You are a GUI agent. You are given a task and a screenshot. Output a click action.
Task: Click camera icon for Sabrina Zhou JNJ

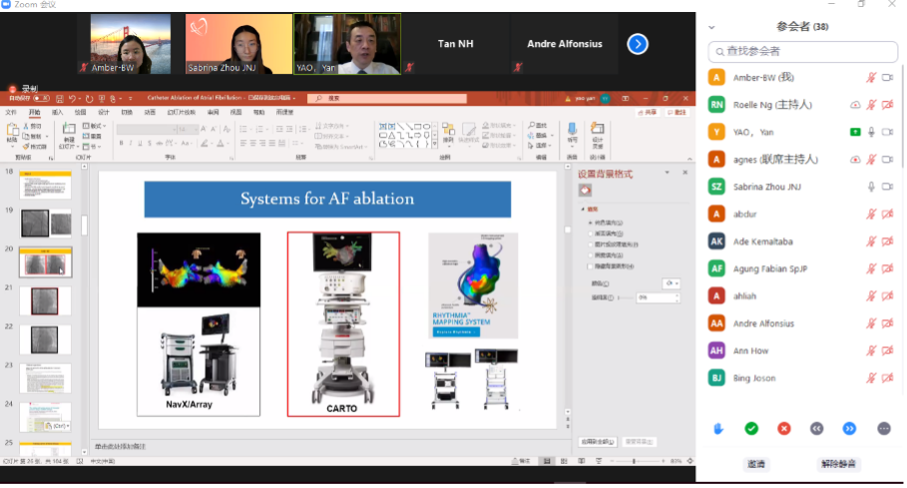(x=887, y=187)
